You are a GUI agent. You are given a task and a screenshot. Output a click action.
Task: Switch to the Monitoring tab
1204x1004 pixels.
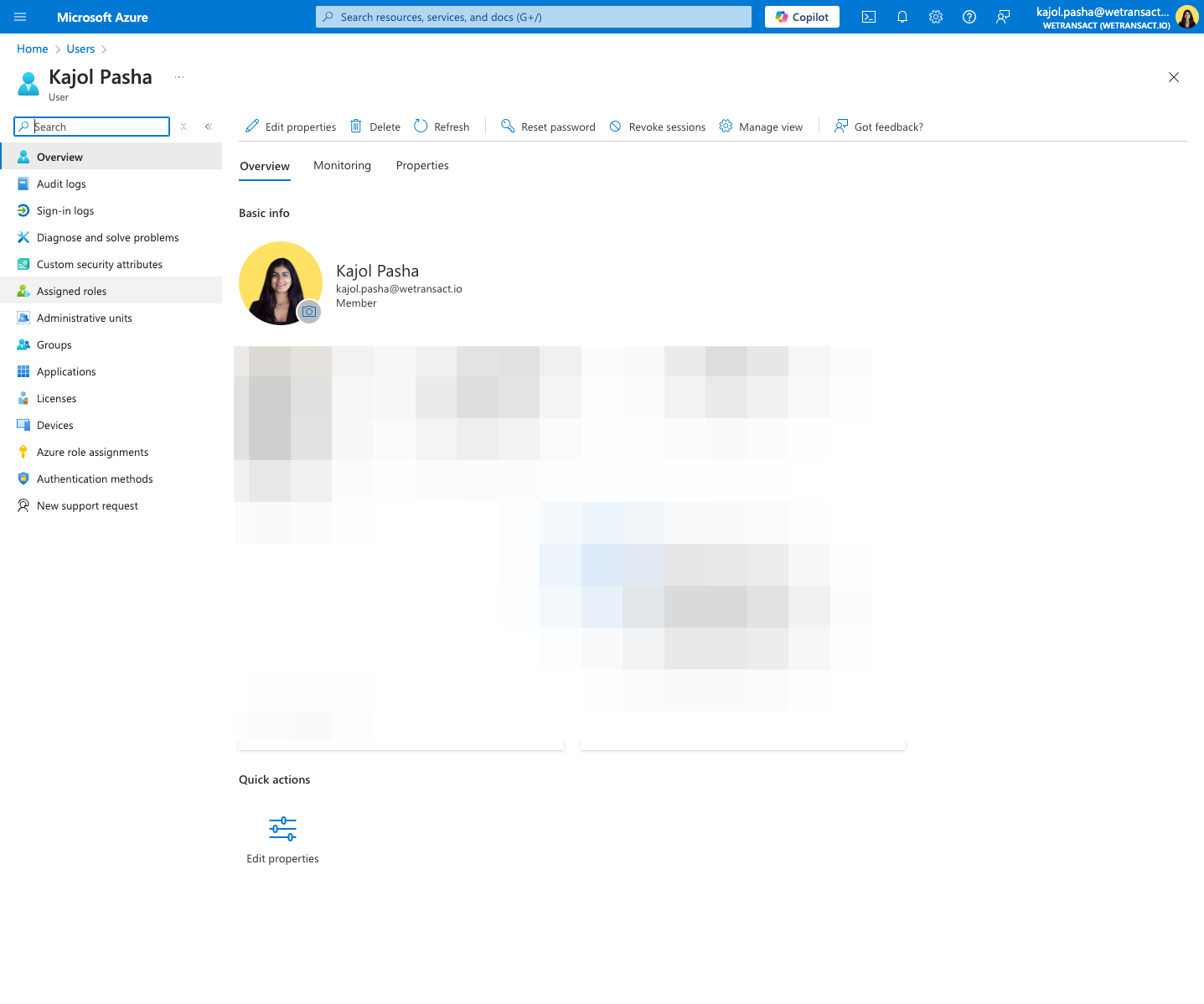(x=342, y=166)
